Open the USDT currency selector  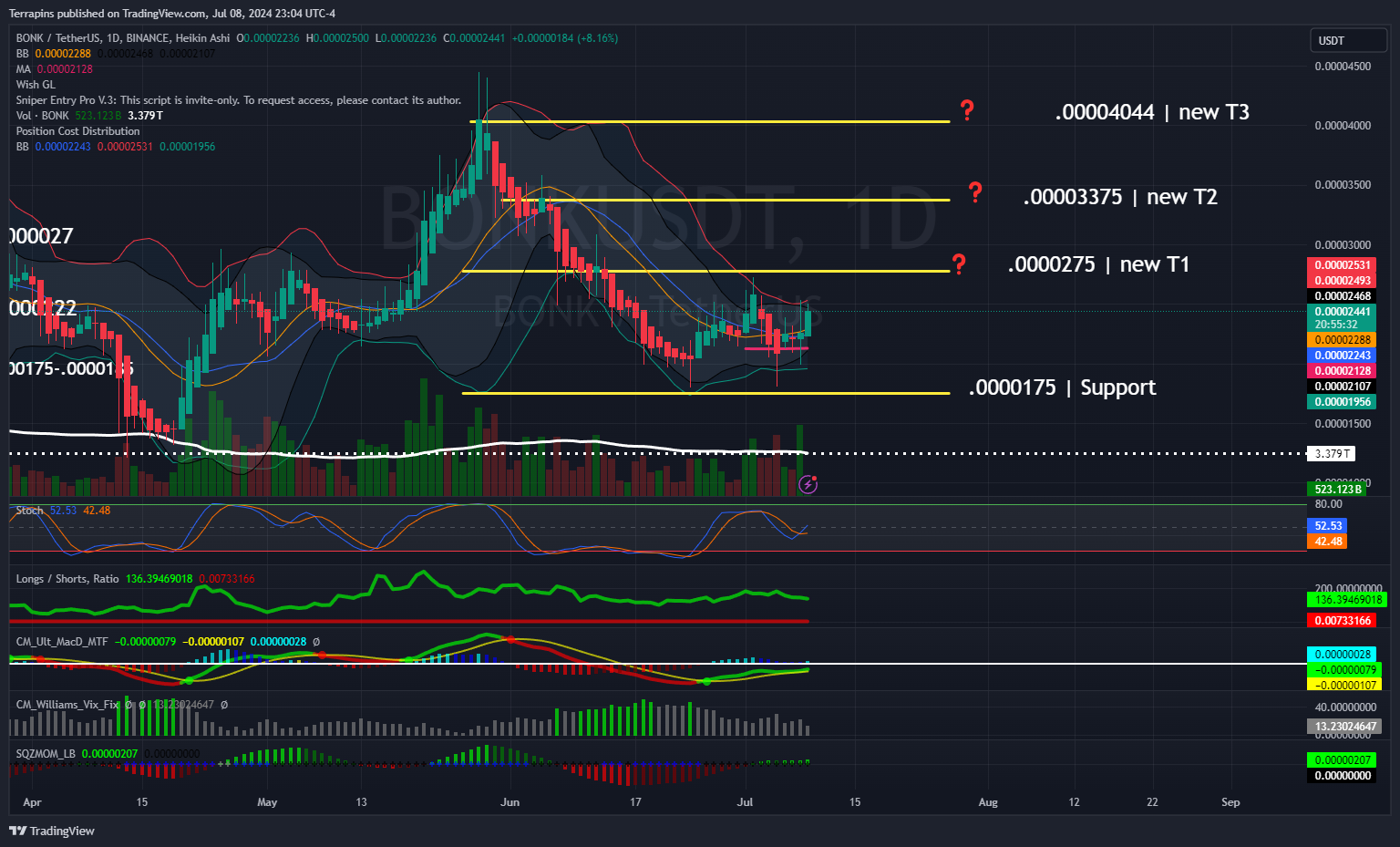click(1349, 40)
